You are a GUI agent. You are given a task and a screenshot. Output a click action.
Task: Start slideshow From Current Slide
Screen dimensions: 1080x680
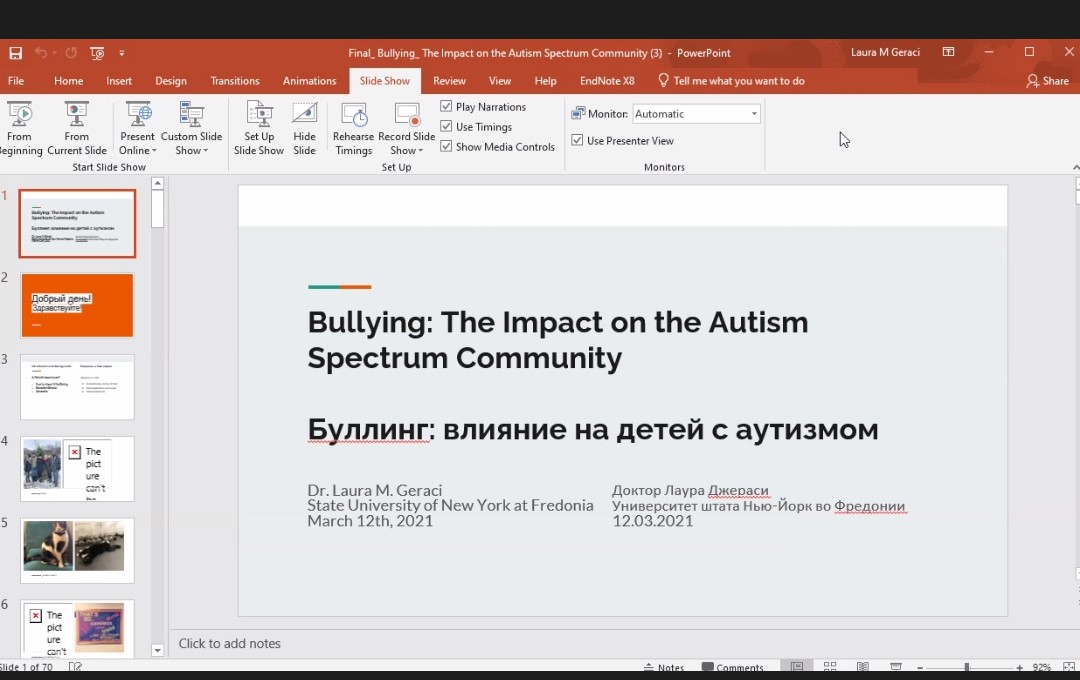[77, 127]
